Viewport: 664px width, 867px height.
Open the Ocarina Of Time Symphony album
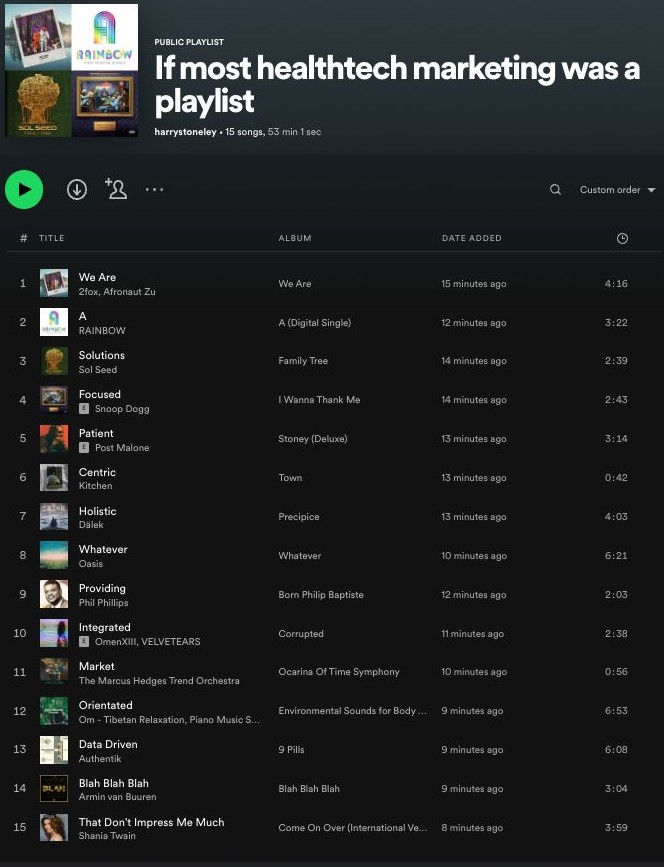[x=338, y=672]
